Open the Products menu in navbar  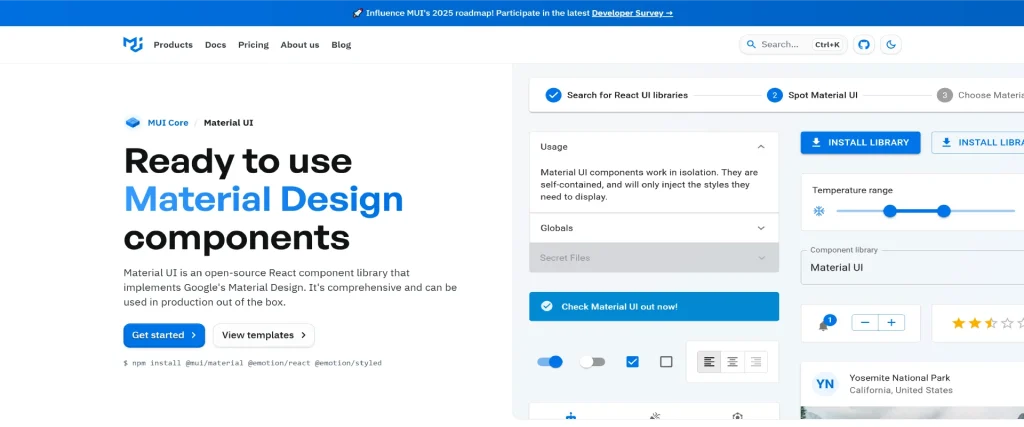click(x=173, y=45)
